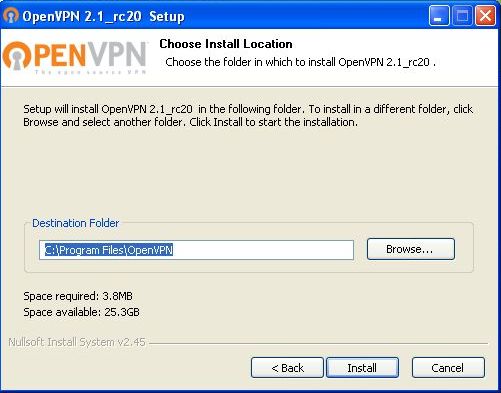Close the setup window
The image size is (501, 393).
click(485, 15)
